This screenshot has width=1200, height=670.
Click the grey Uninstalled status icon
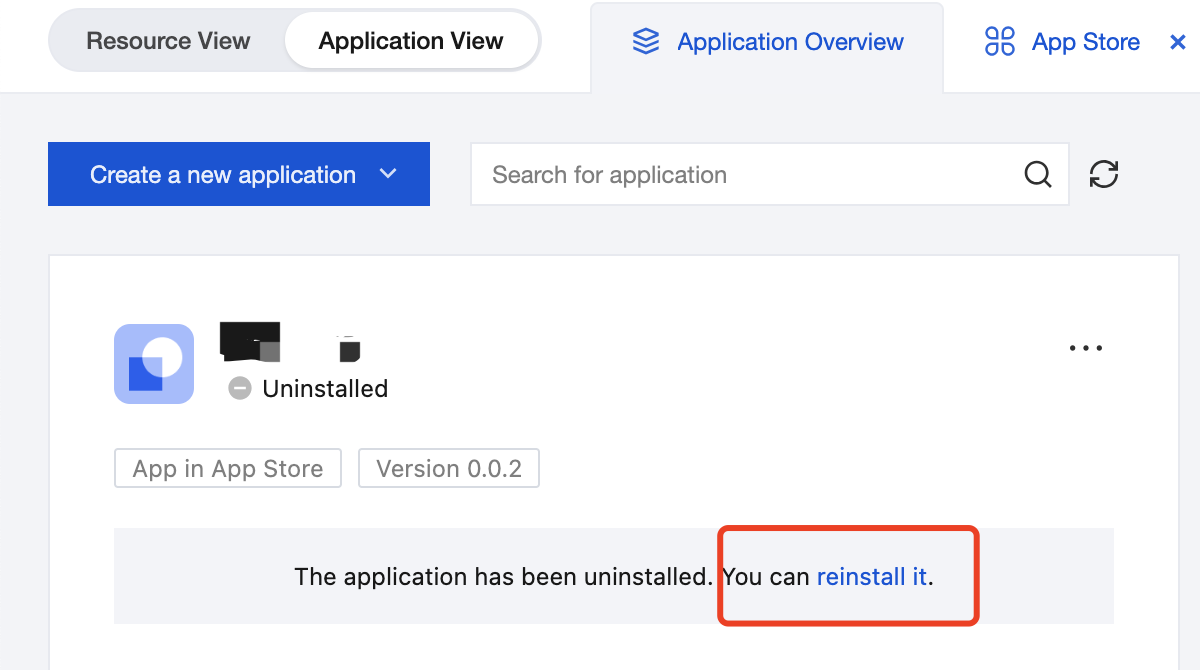[x=240, y=388]
